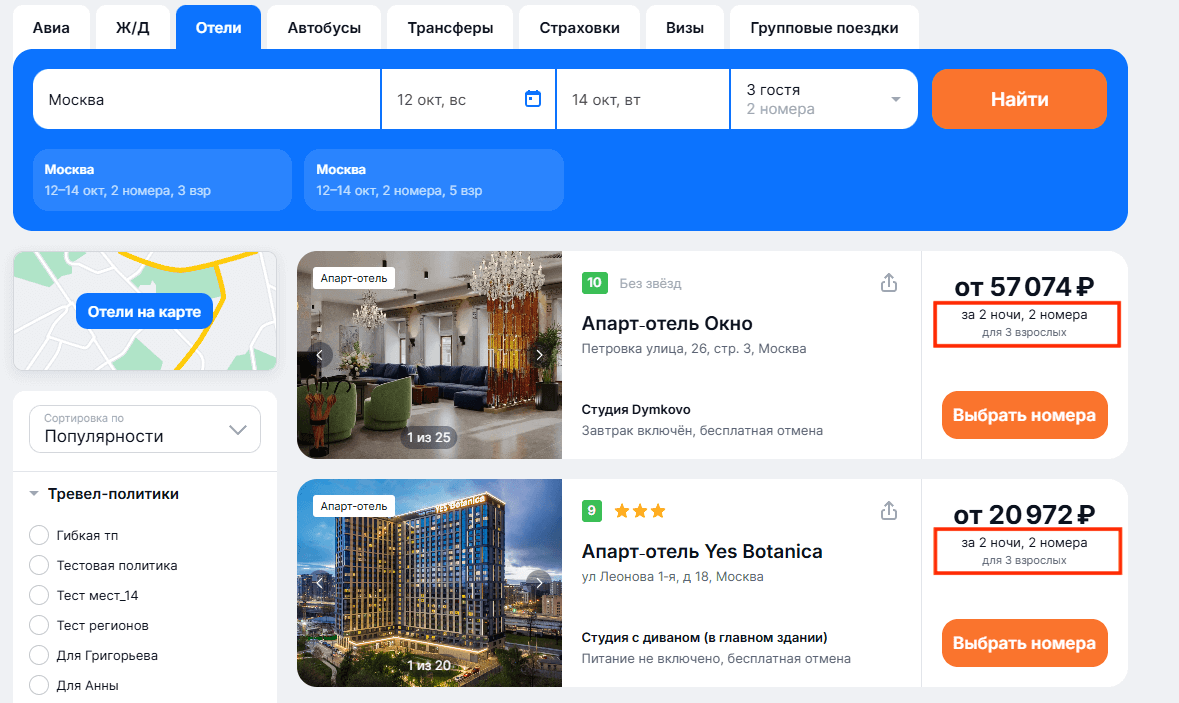Screen dimensions: 1179x703
Task: Share the Апарт-отель Окно listing
Action: click(889, 283)
